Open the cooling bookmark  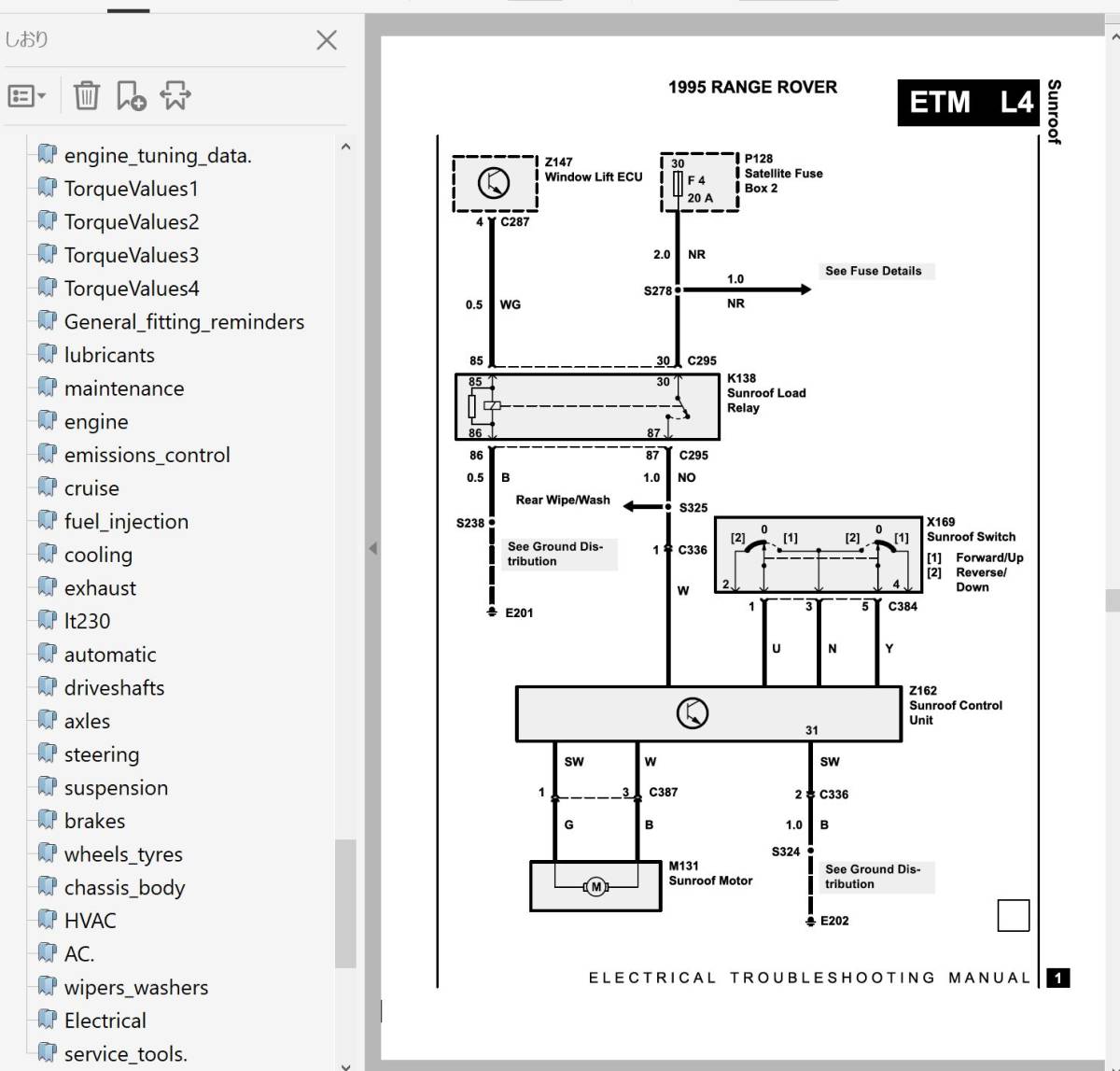pos(98,555)
